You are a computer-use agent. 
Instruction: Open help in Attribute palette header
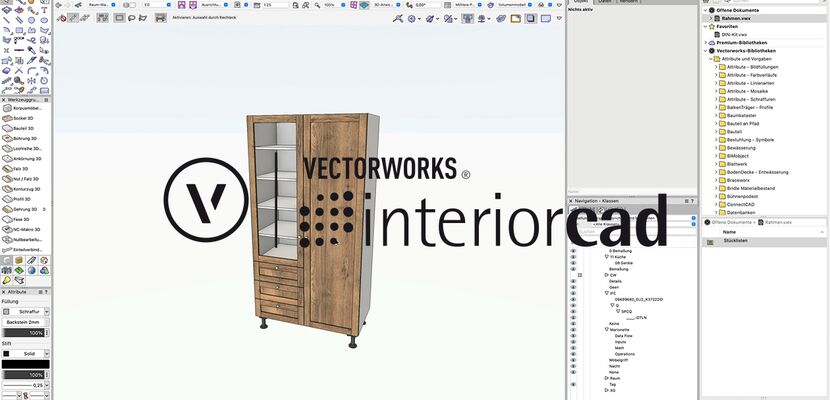pyautogui.click(x=48, y=292)
